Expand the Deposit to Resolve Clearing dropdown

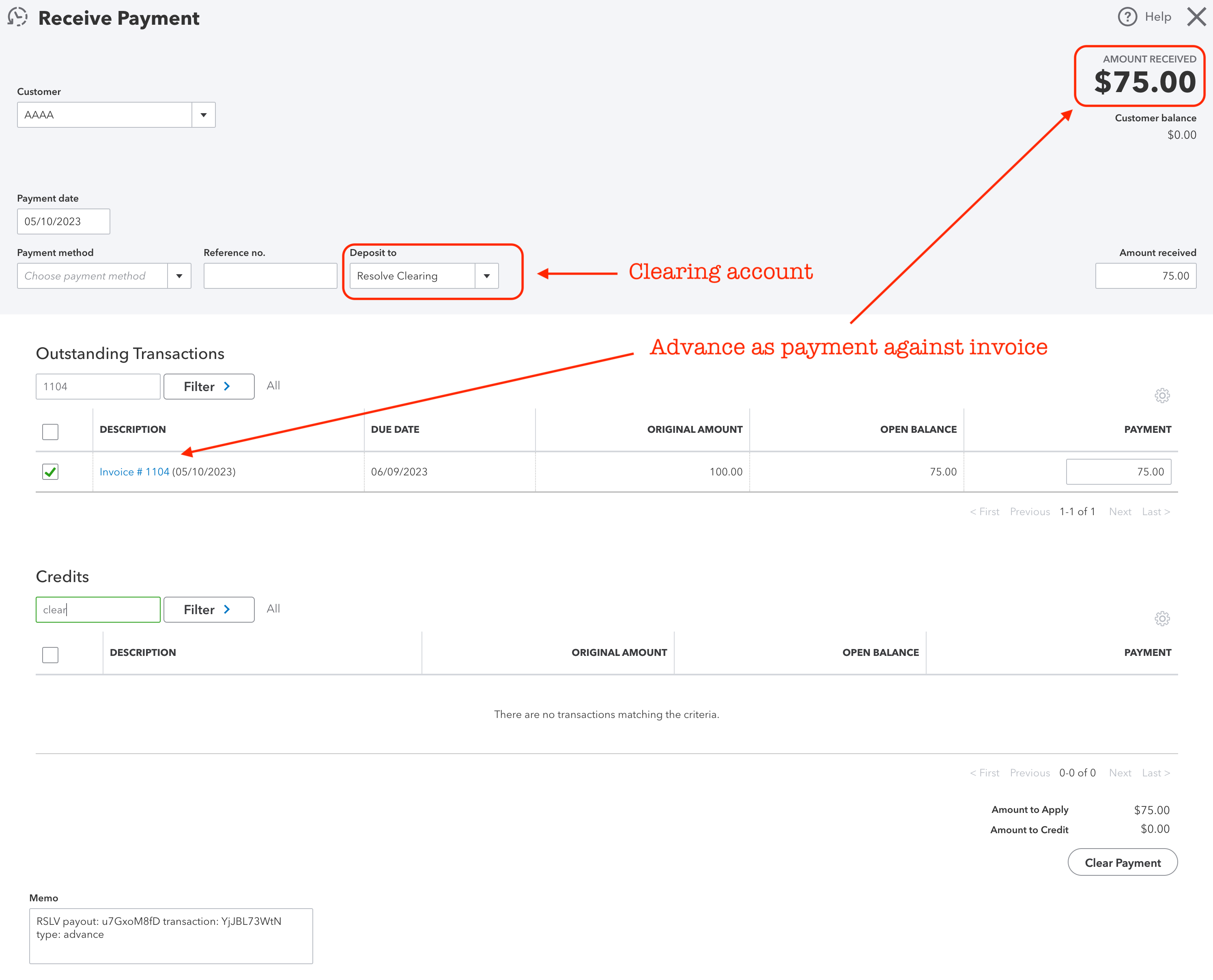coord(486,276)
